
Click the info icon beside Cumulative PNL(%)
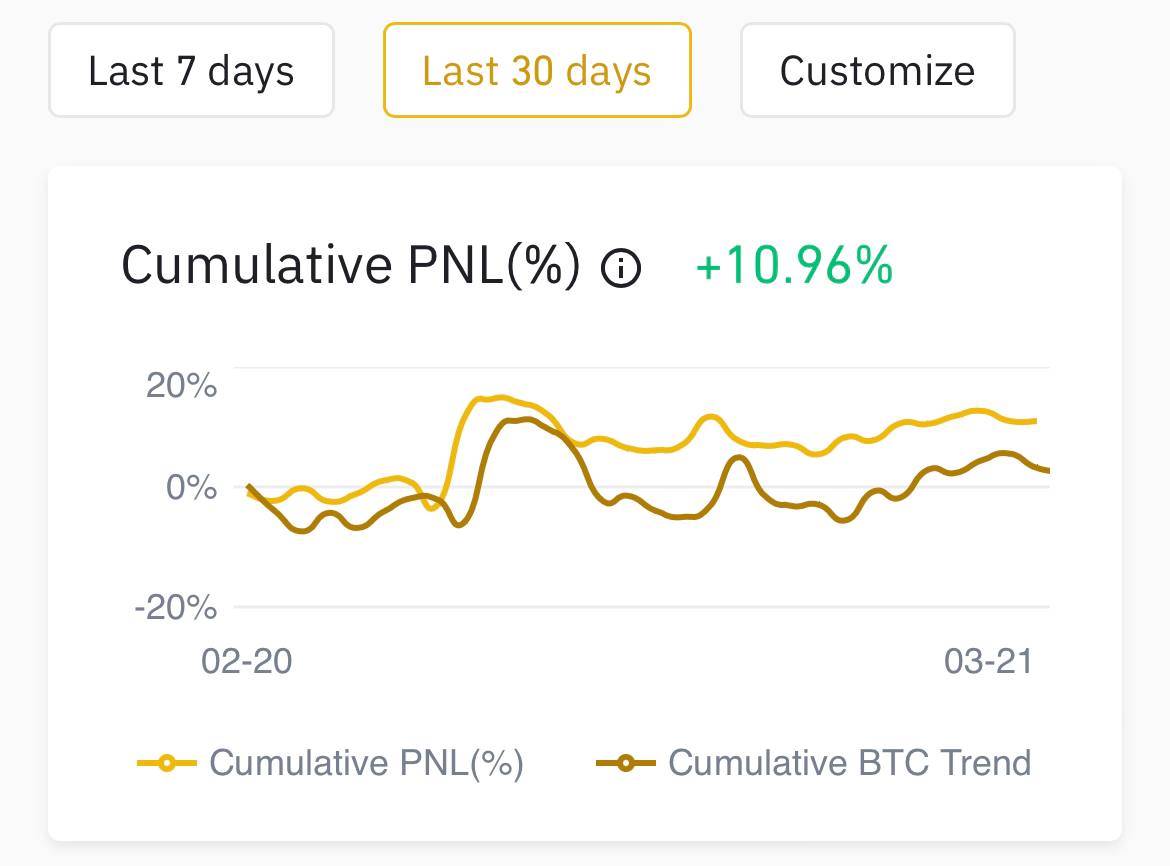(621, 268)
